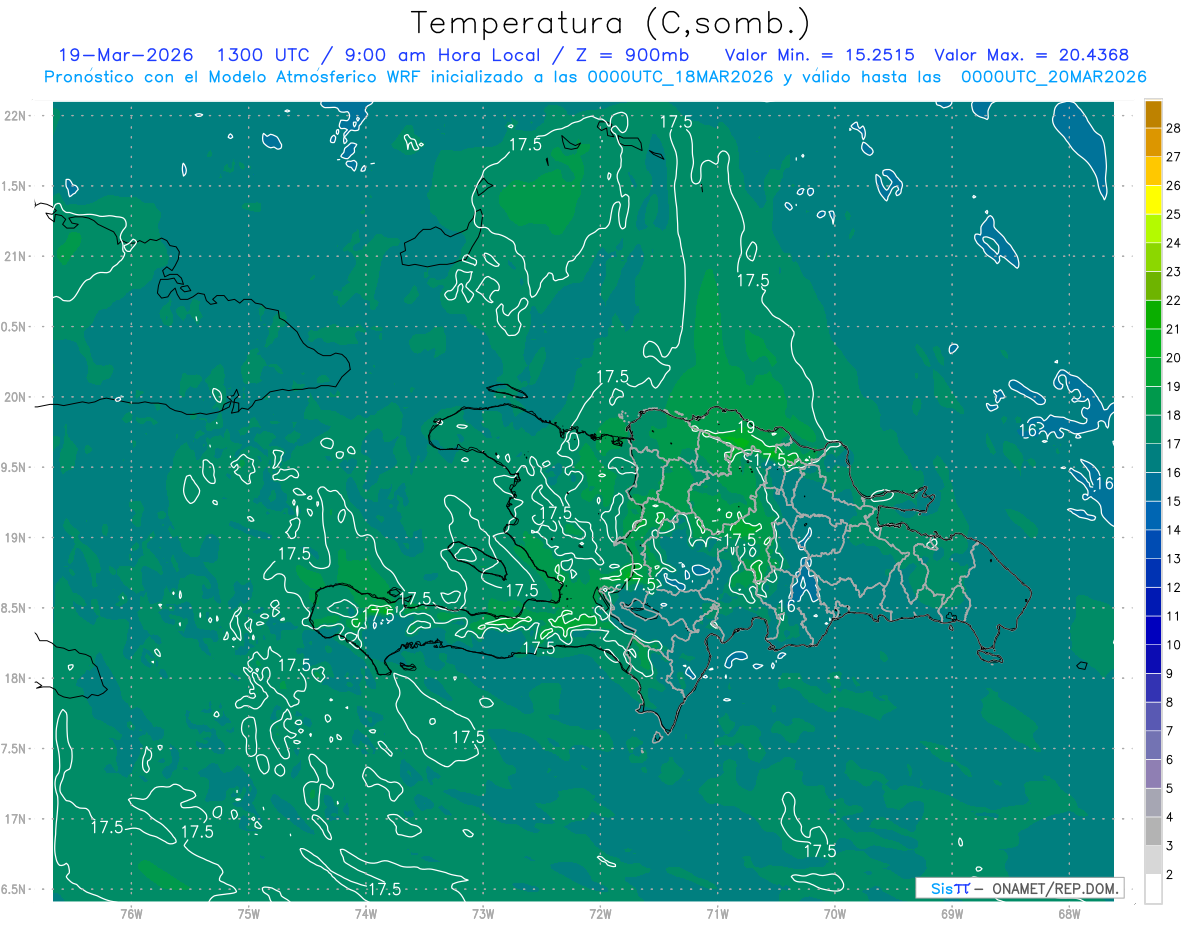The height and width of the screenshot is (927, 1200).
Task: Click the 72W longitude axis label
Action: (x=600, y=913)
